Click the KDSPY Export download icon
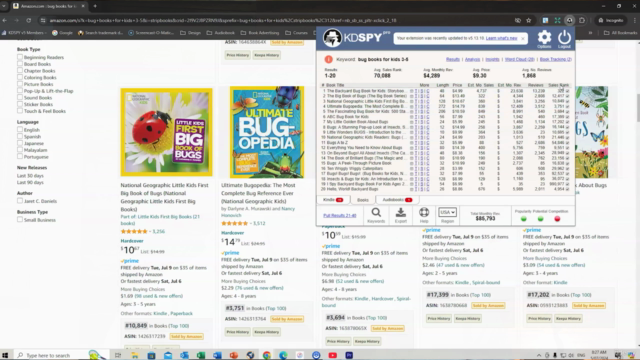The width and height of the screenshot is (640, 360). coord(401,212)
